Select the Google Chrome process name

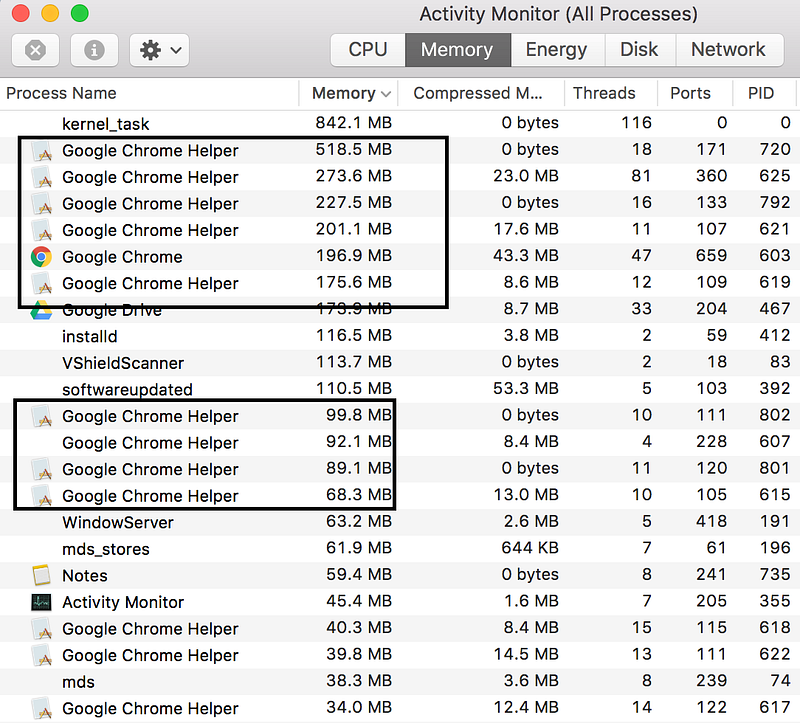pyautogui.click(x=122, y=257)
